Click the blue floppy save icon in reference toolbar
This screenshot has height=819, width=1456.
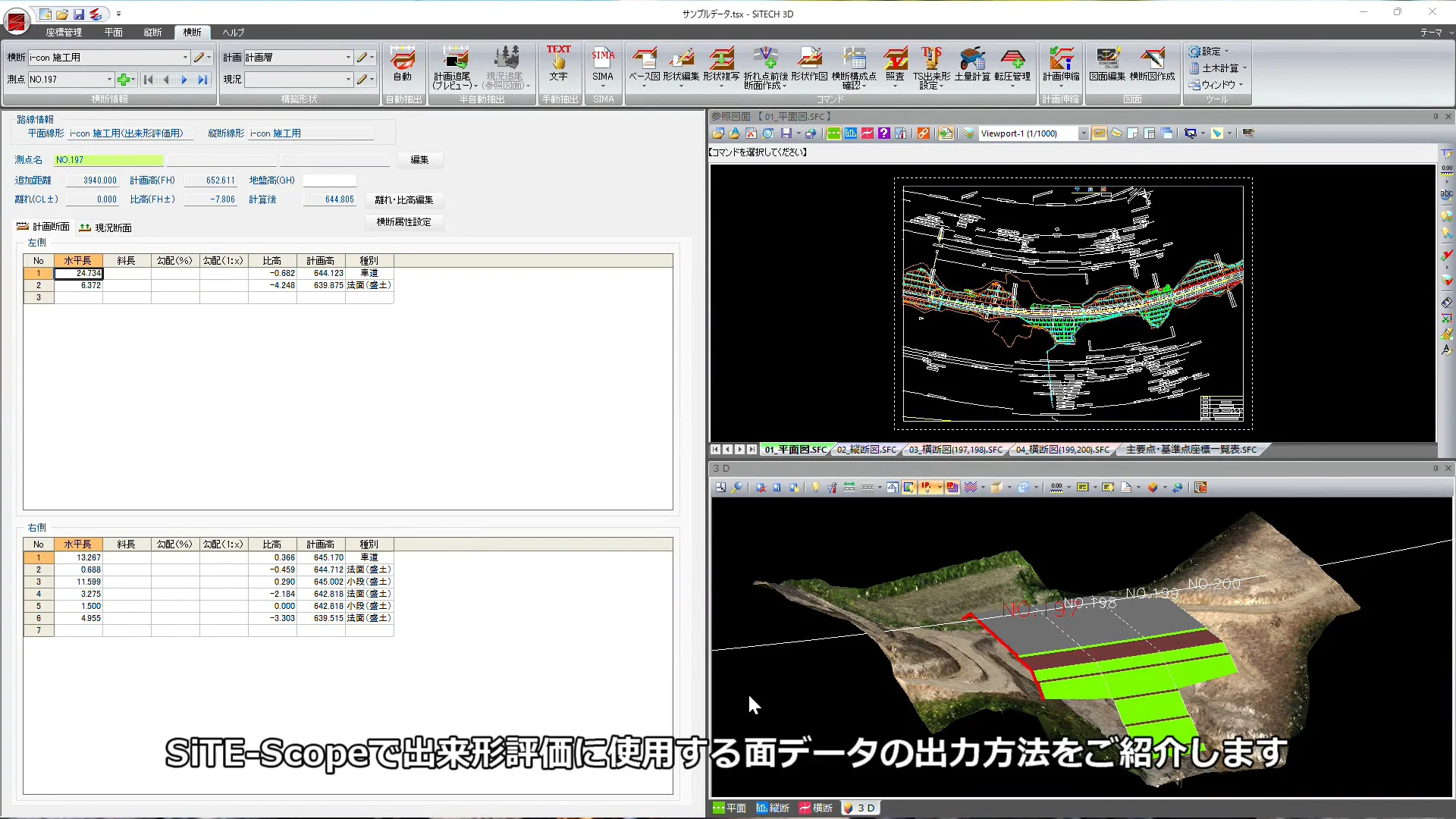[786, 133]
